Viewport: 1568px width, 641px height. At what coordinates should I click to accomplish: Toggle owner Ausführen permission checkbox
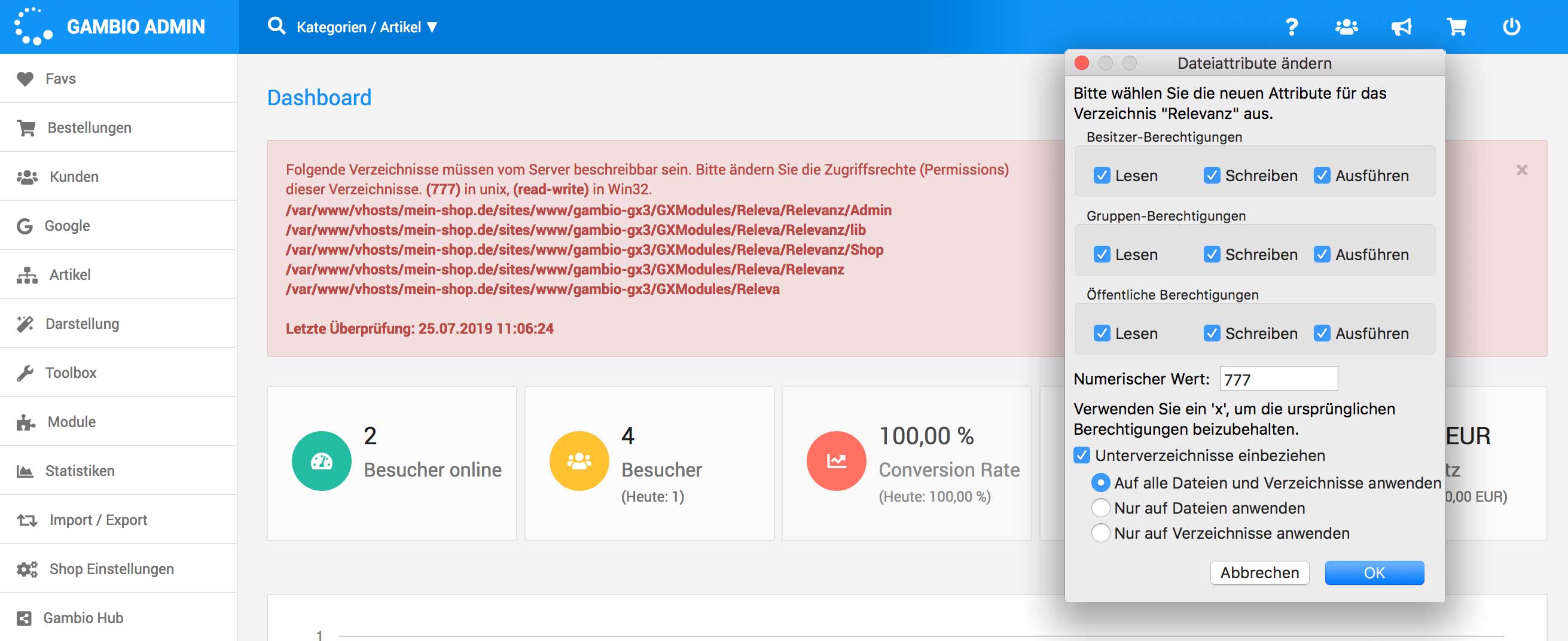click(1322, 176)
